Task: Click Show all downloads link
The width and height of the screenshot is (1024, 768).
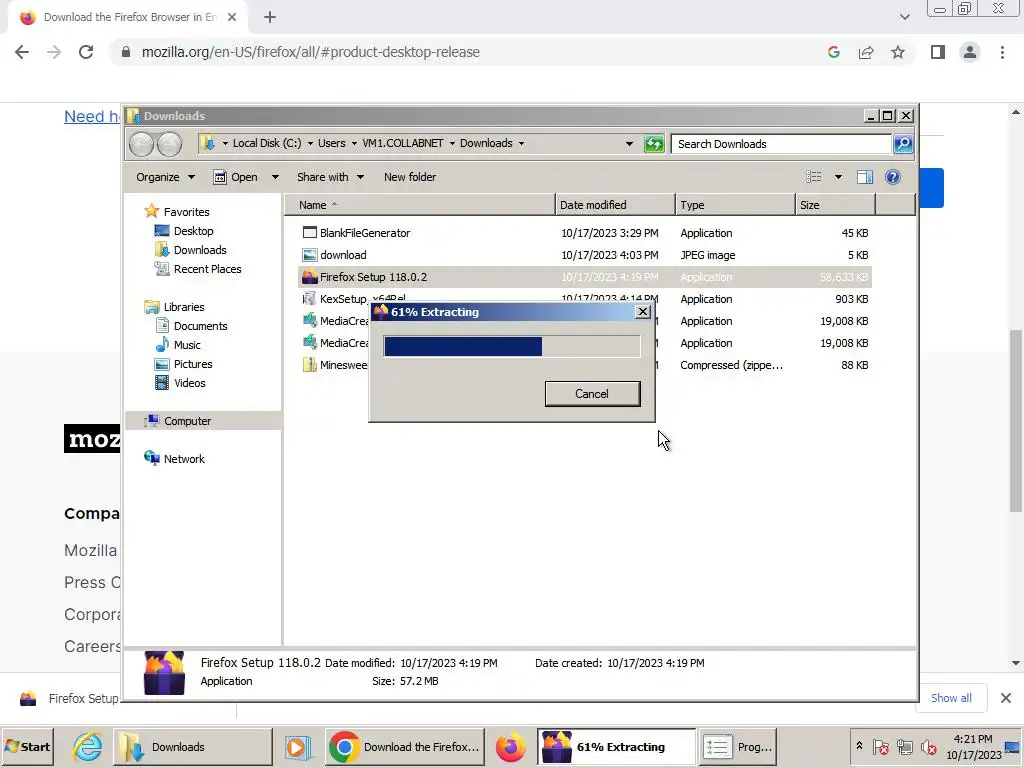Action: [x=951, y=698]
